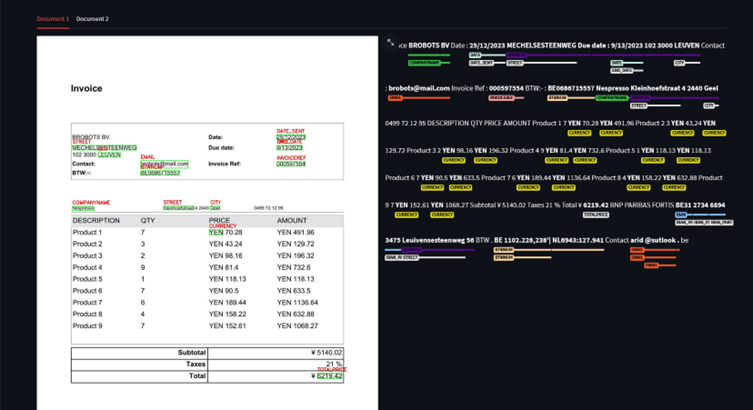Select INVOICEREF tag below 000597554 in text panel
Image resolution: width=753 pixels, height=410 pixels.
pos(501,98)
